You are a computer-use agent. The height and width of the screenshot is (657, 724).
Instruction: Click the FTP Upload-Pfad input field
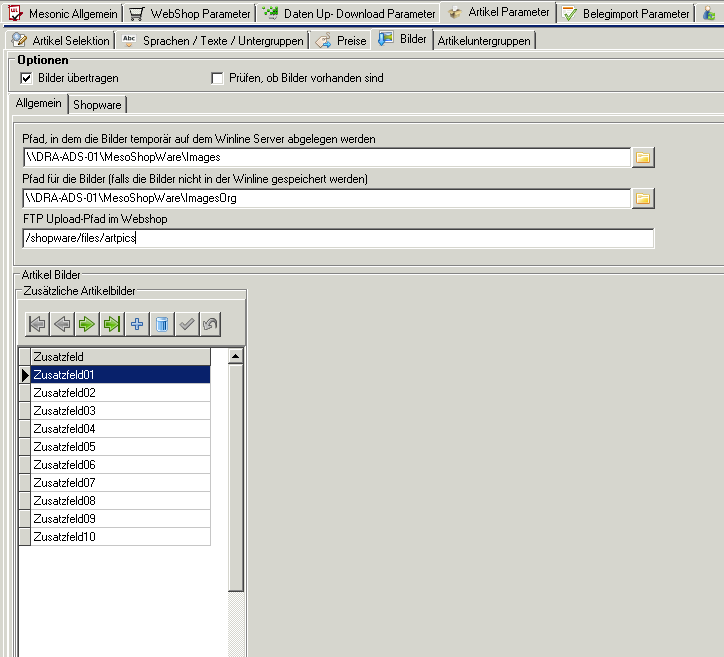338,238
